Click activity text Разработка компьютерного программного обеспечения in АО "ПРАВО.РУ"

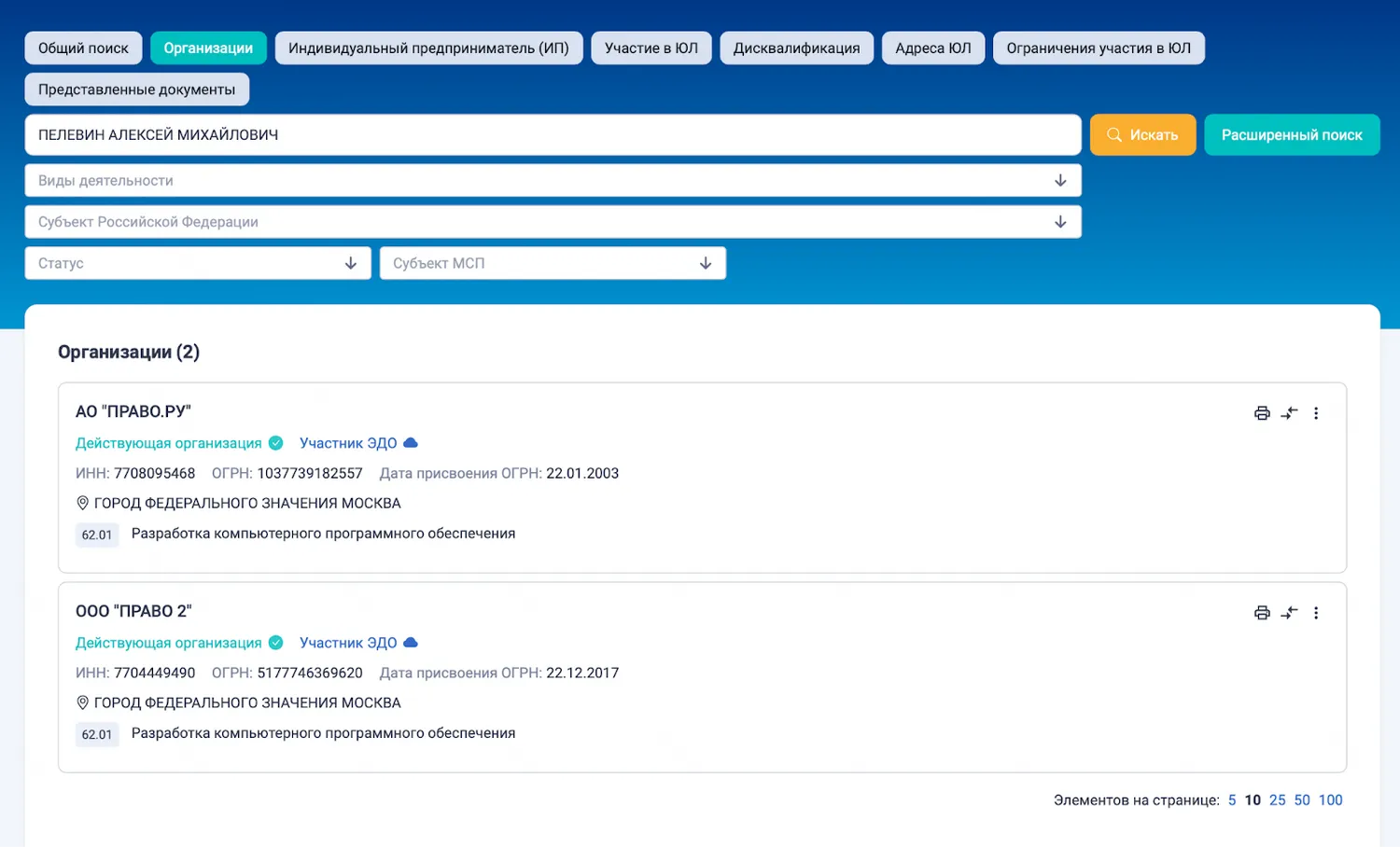point(323,534)
